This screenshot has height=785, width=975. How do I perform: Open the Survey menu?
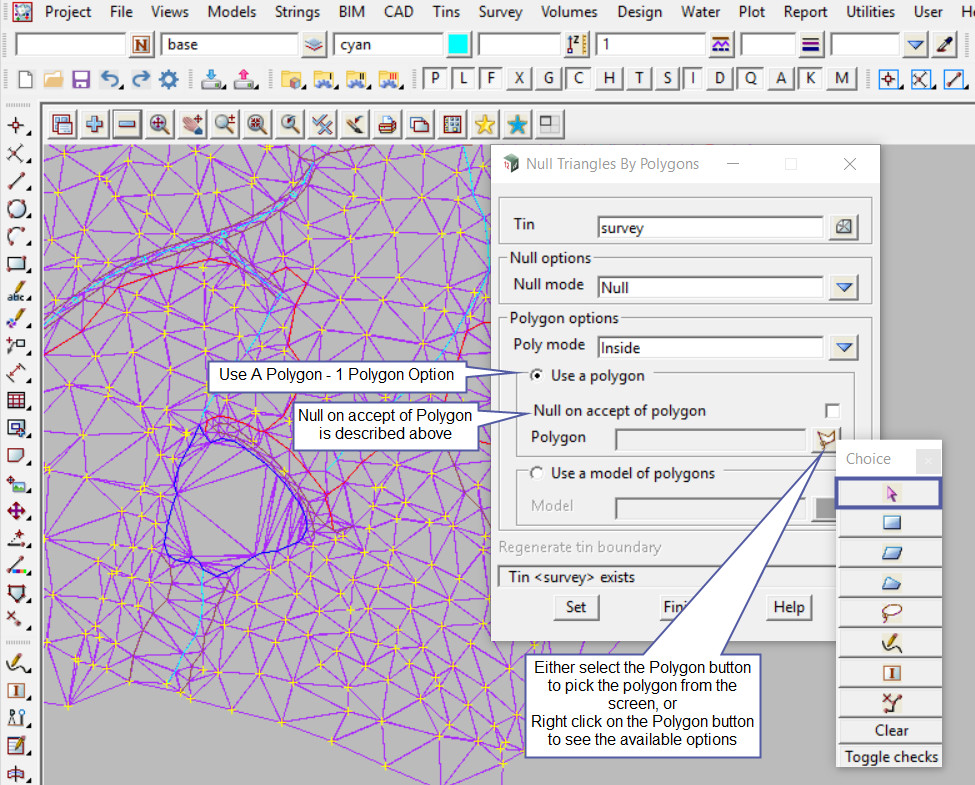tap(500, 12)
